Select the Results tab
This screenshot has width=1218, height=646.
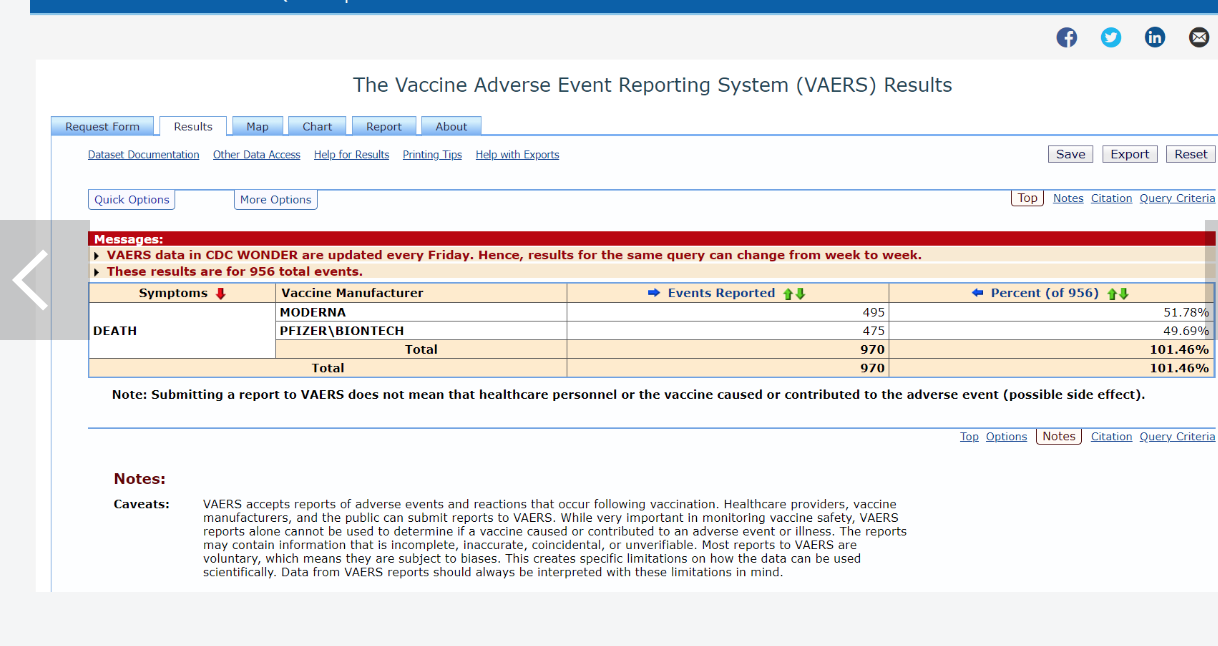click(193, 126)
